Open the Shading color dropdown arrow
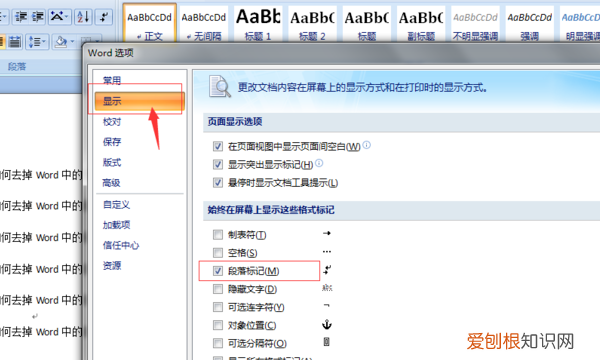Viewport: 600px width, 360px height. click(x=72, y=41)
